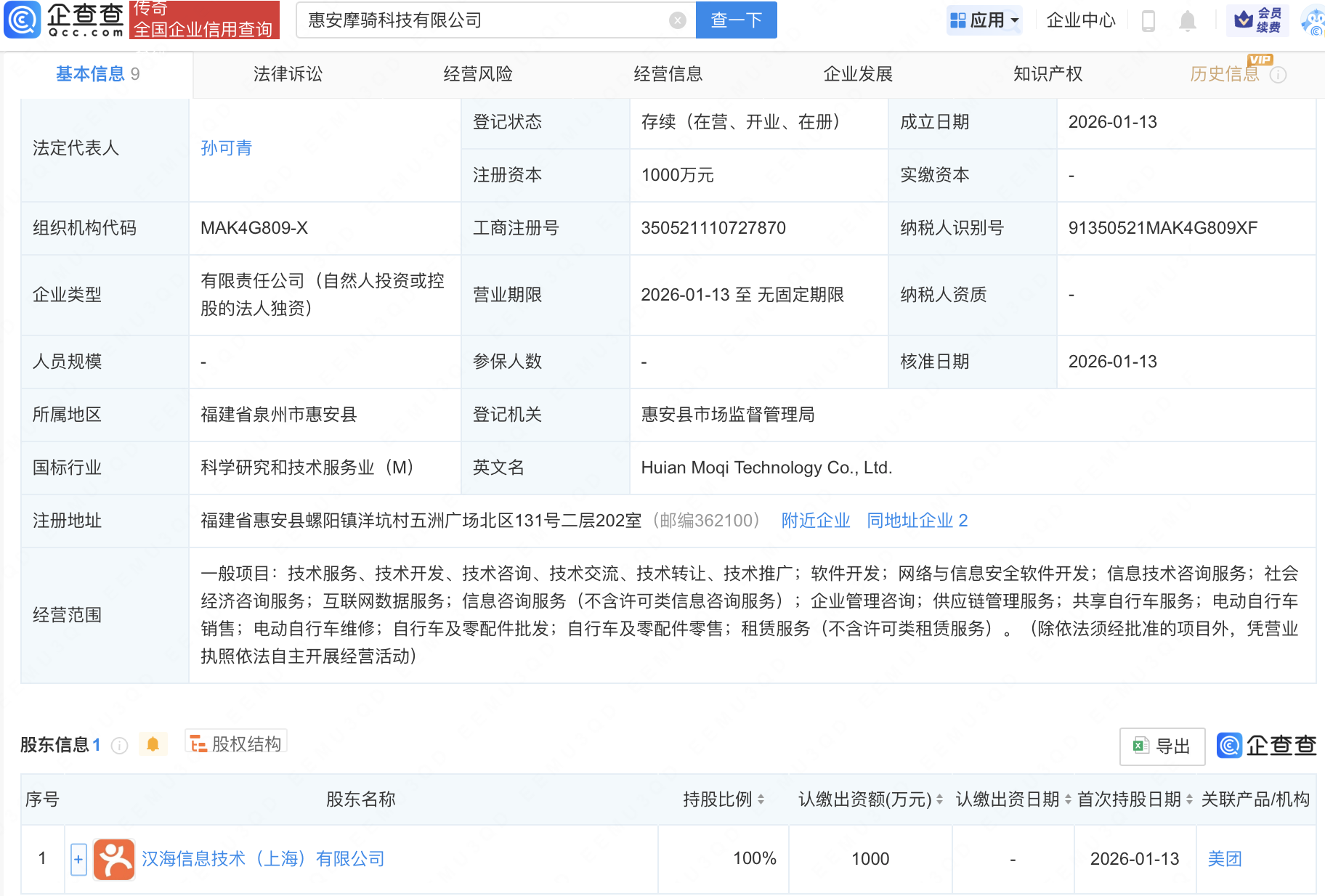The width and height of the screenshot is (1325, 896).
Task: Open the 应用 dropdown menu
Action: (x=984, y=20)
